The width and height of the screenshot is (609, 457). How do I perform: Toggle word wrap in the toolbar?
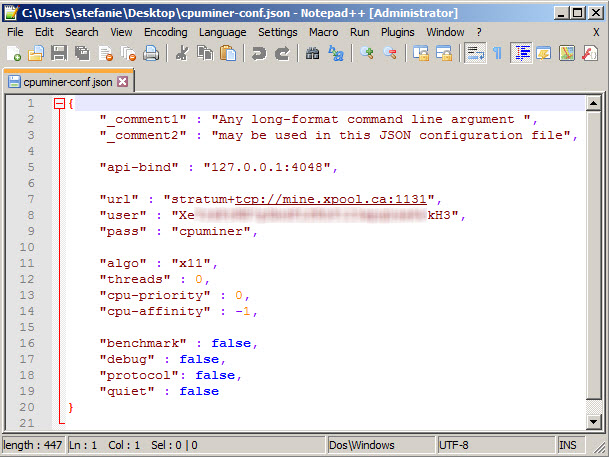[476, 53]
